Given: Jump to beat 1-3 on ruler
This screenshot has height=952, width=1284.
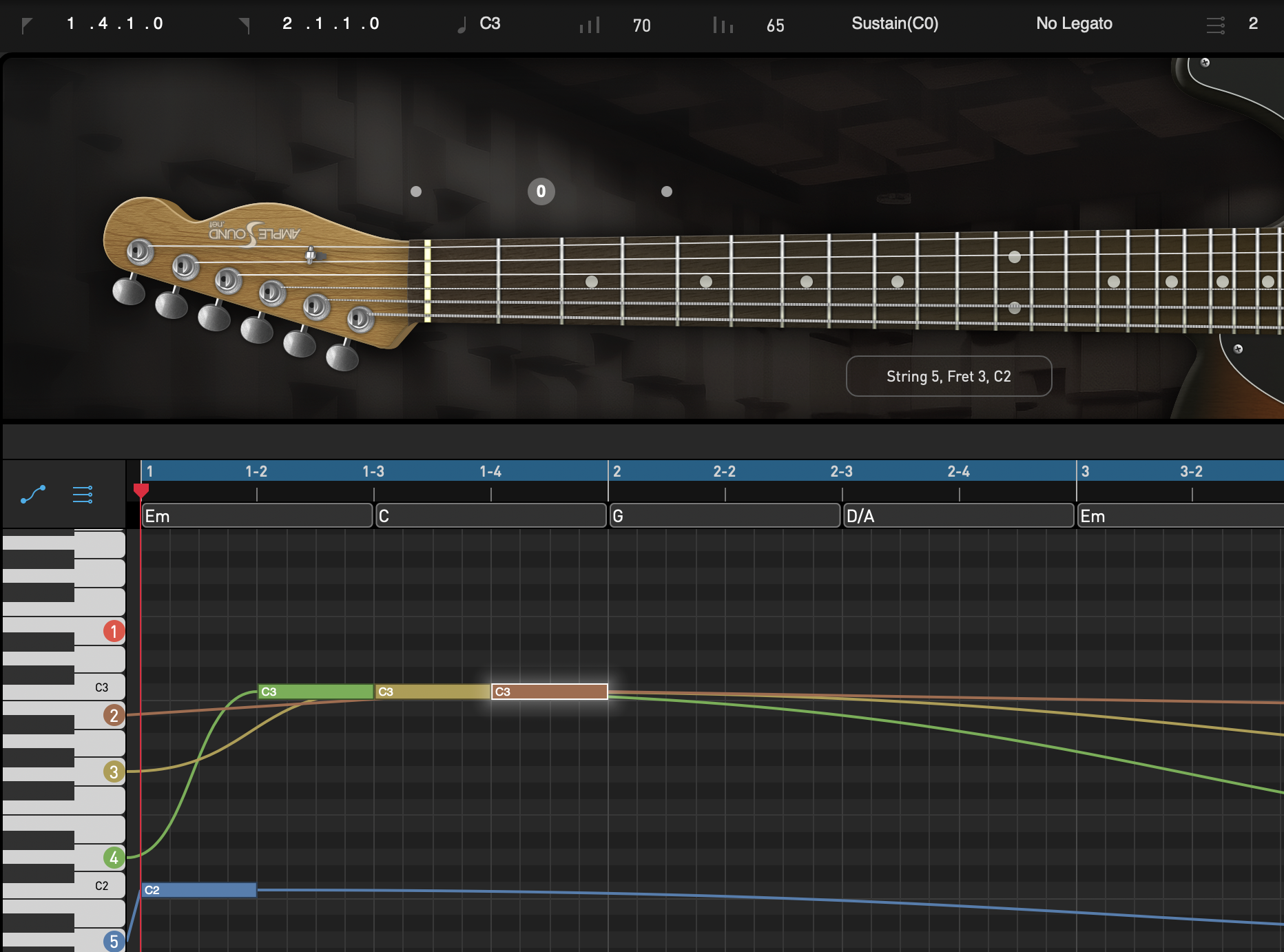Looking at the screenshot, I should pos(373,471).
